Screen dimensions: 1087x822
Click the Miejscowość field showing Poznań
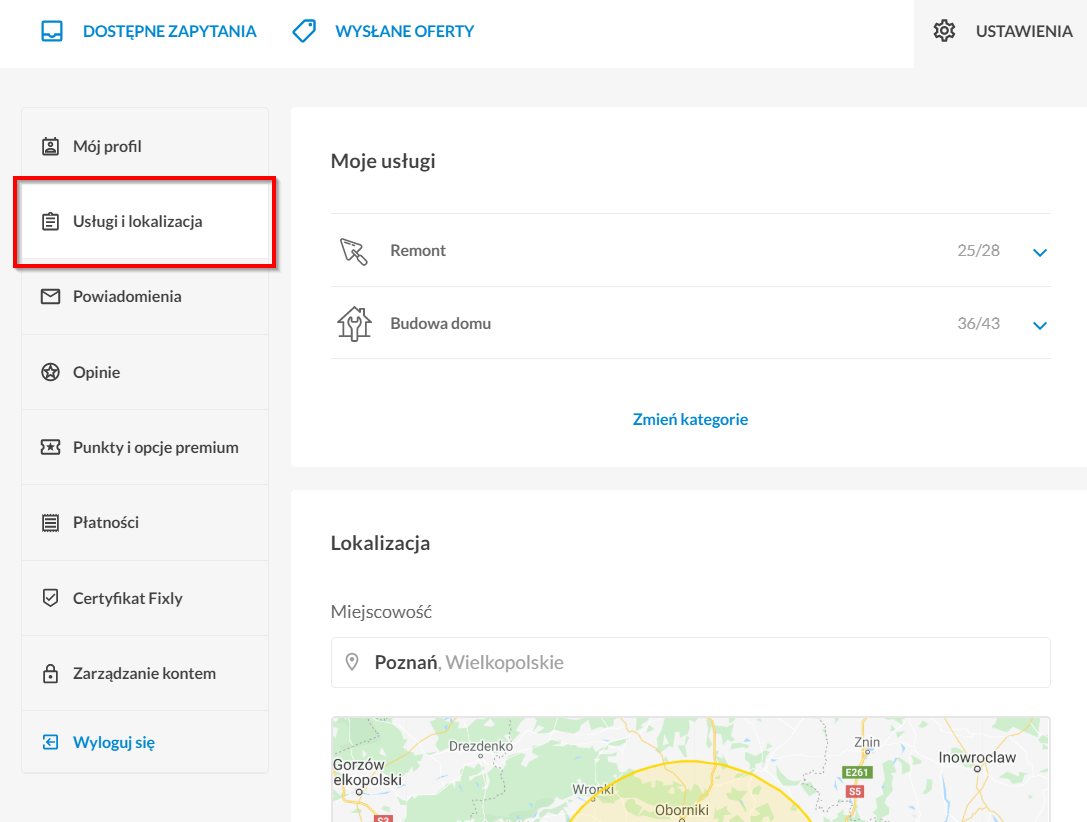[x=690, y=663]
